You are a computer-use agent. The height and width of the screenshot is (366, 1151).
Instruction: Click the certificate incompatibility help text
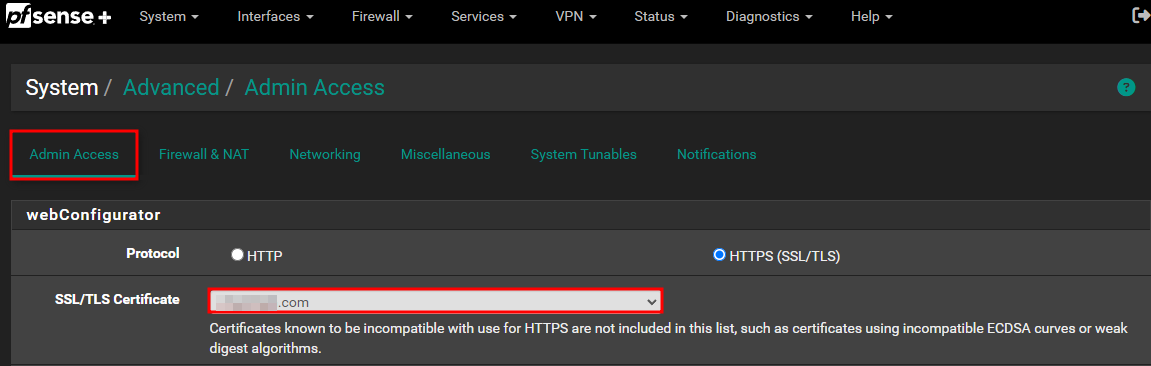tap(669, 338)
